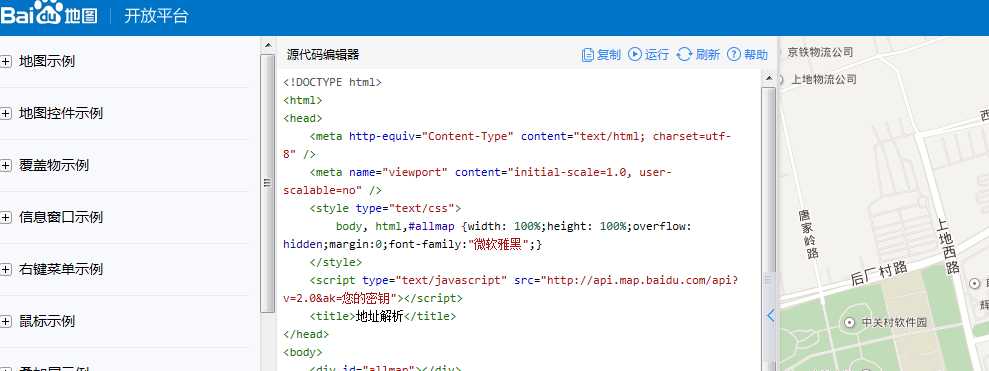The height and width of the screenshot is (371, 989).
Task: Click the <body> tag line
Action: pos(303,352)
